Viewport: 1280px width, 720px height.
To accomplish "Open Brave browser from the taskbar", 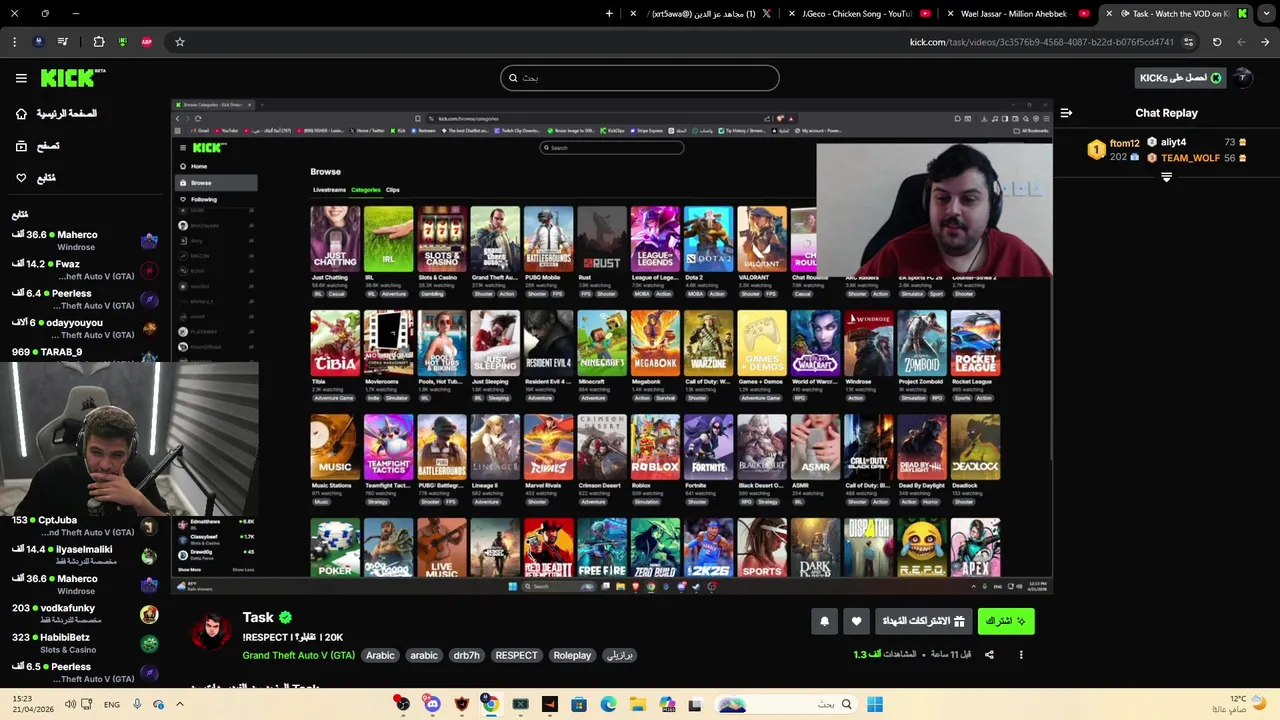I will (x=462, y=704).
